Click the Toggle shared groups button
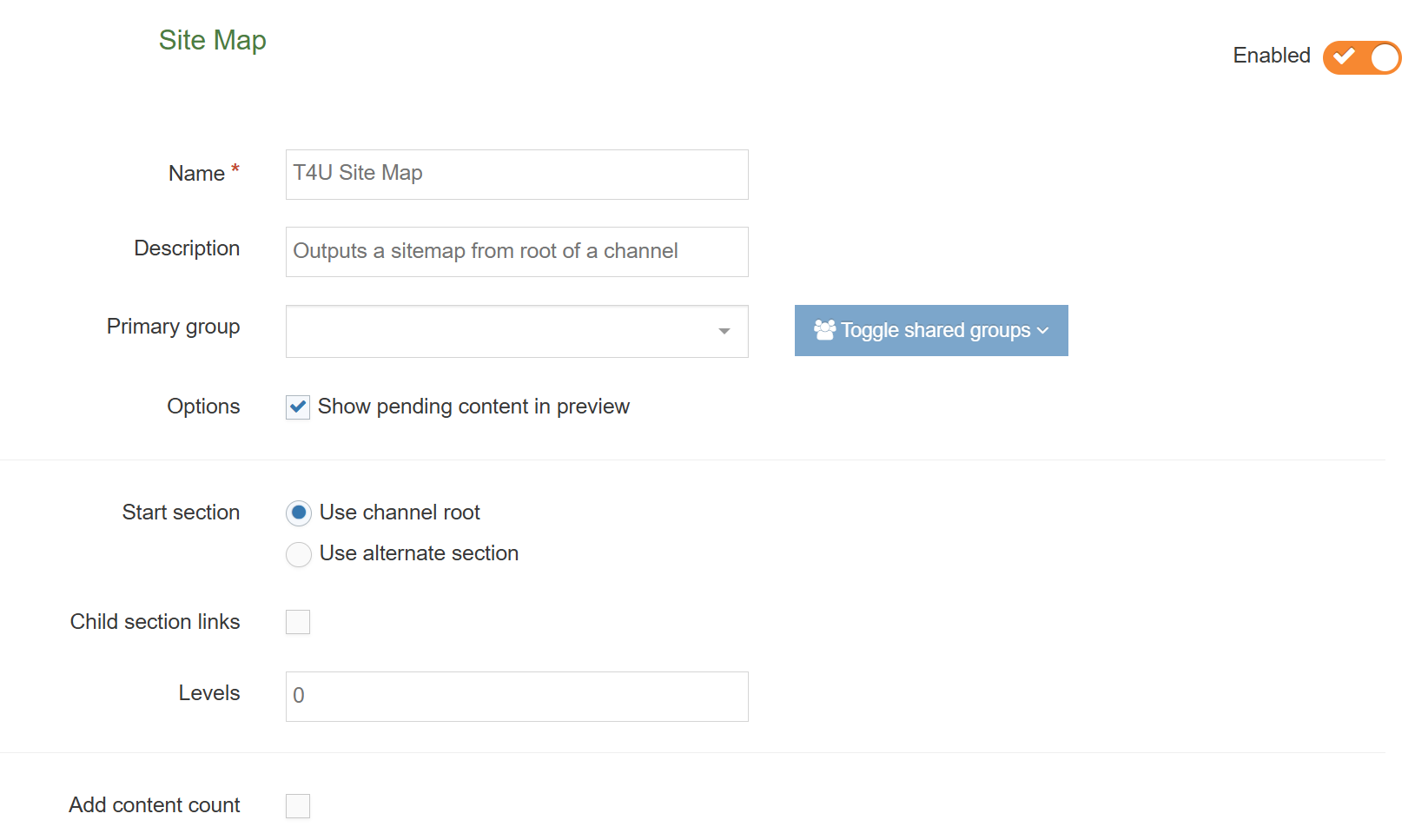 point(930,330)
